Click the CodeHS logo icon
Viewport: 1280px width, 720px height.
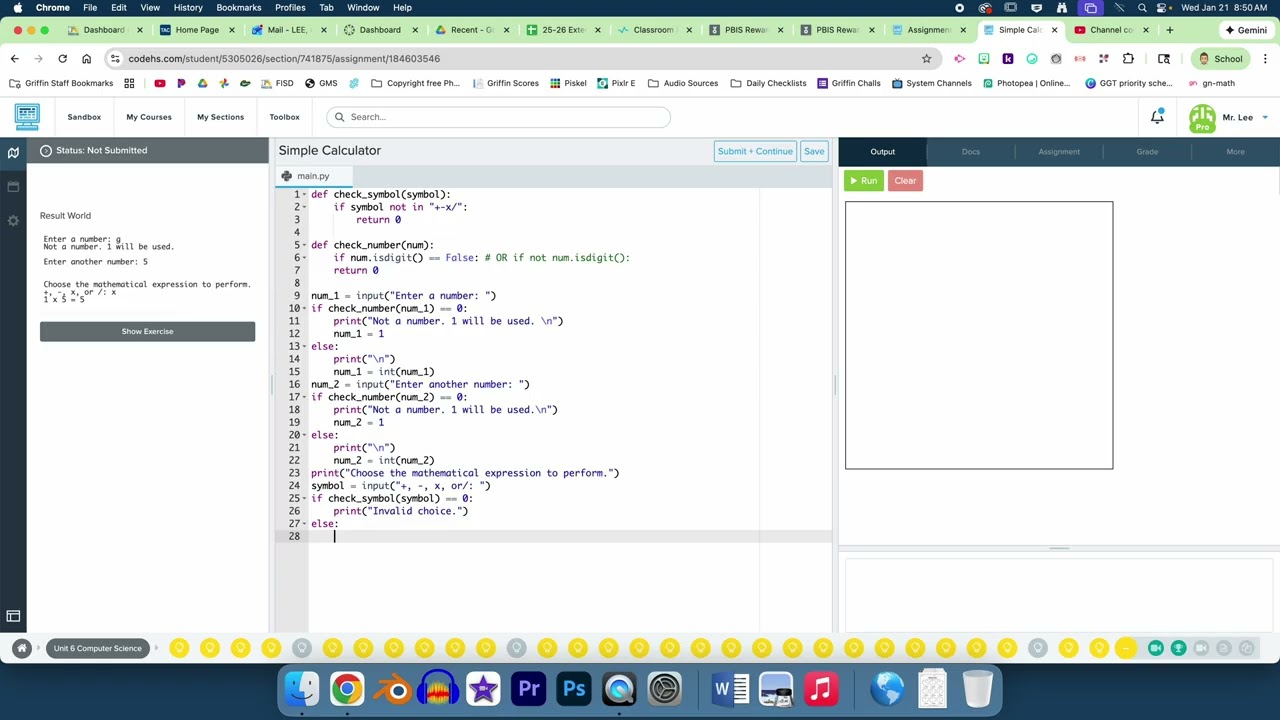27,117
